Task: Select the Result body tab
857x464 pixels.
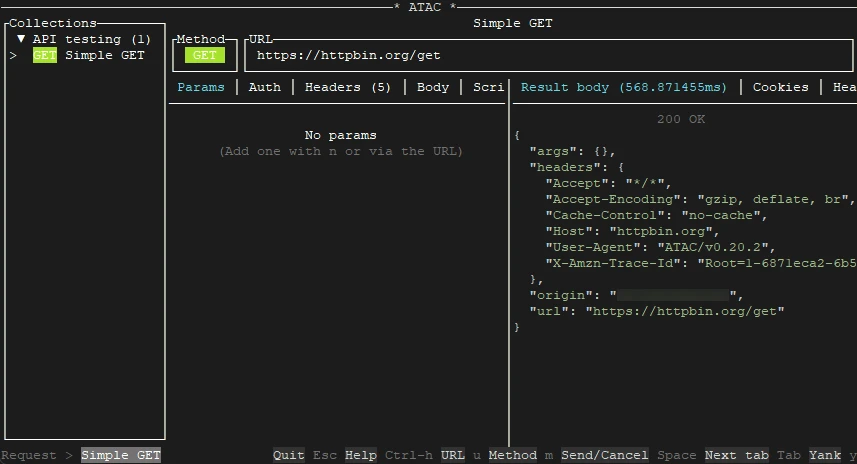Action: coord(624,87)
